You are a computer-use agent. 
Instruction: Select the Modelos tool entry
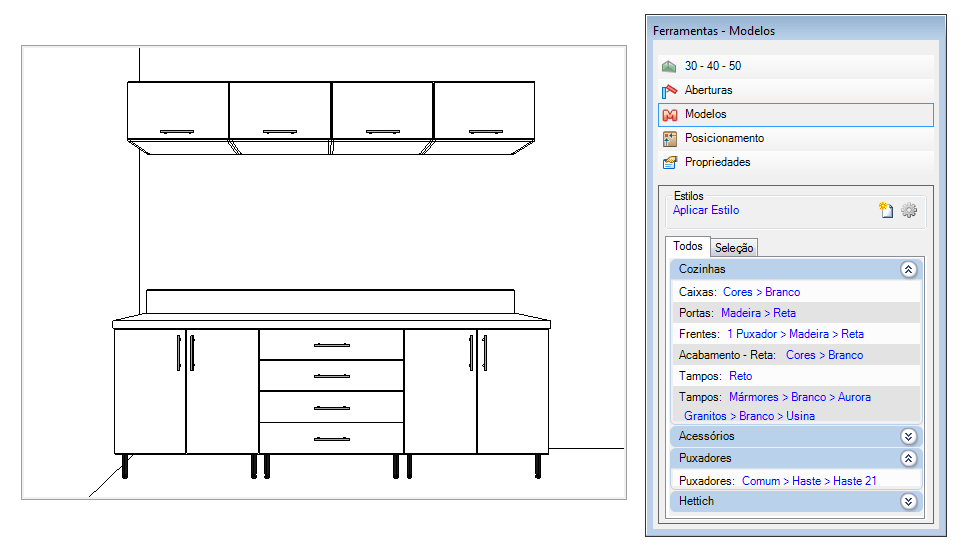(x=796, y=115)
